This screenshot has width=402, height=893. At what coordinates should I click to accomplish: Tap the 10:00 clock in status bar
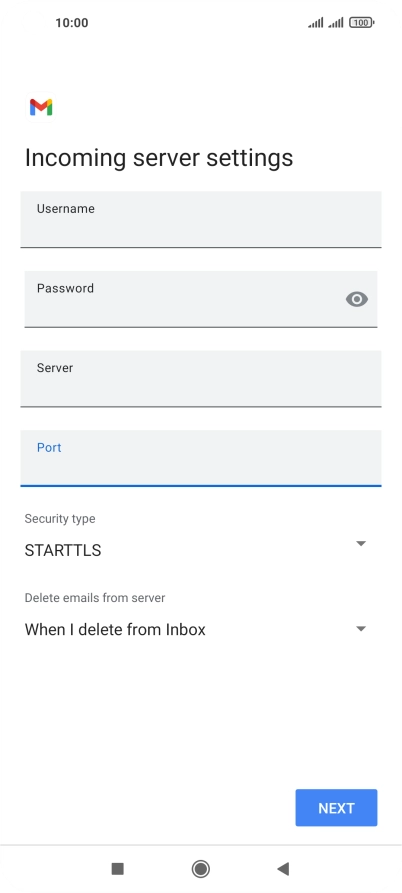[x=72, y=23]
